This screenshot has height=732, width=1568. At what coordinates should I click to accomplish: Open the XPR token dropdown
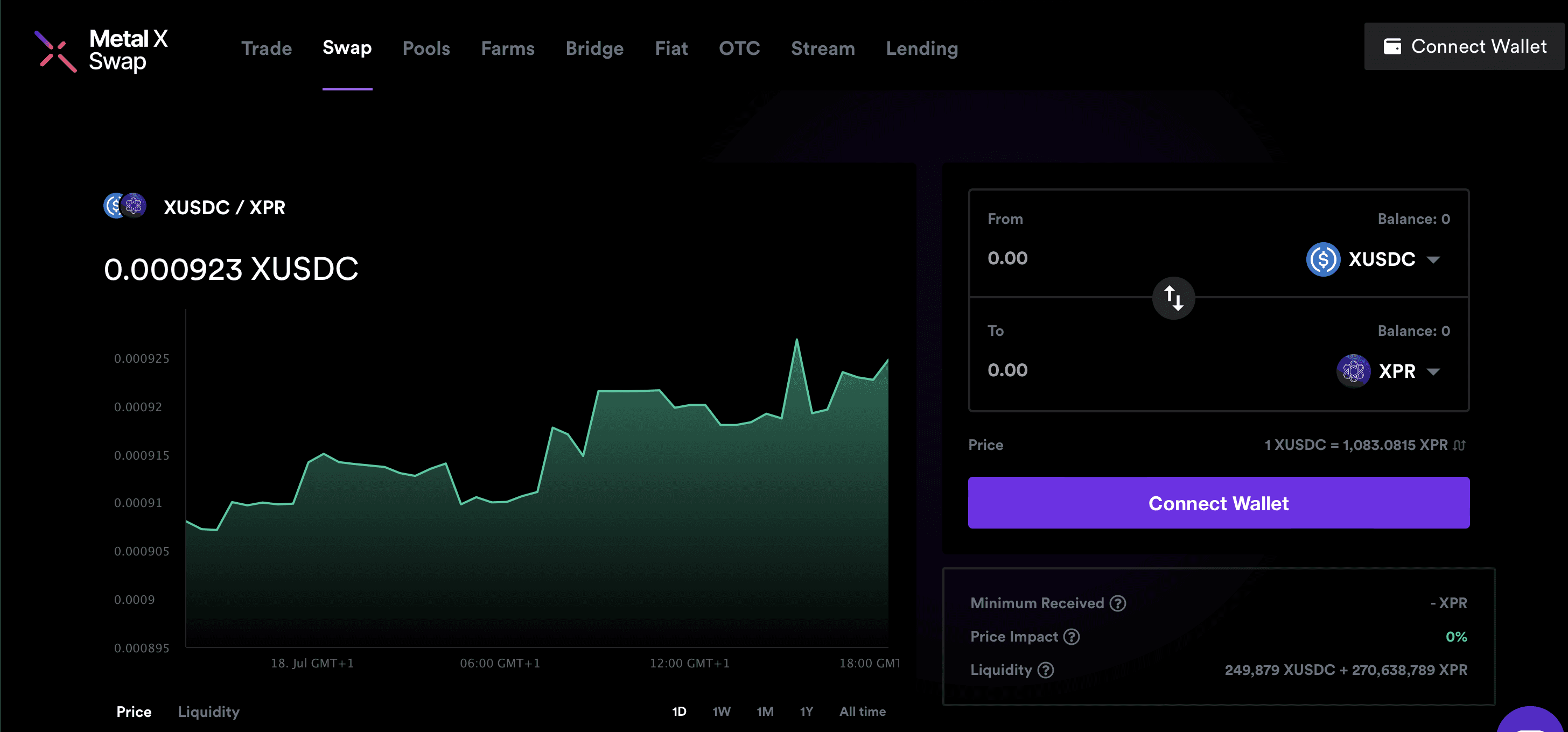1390,371
